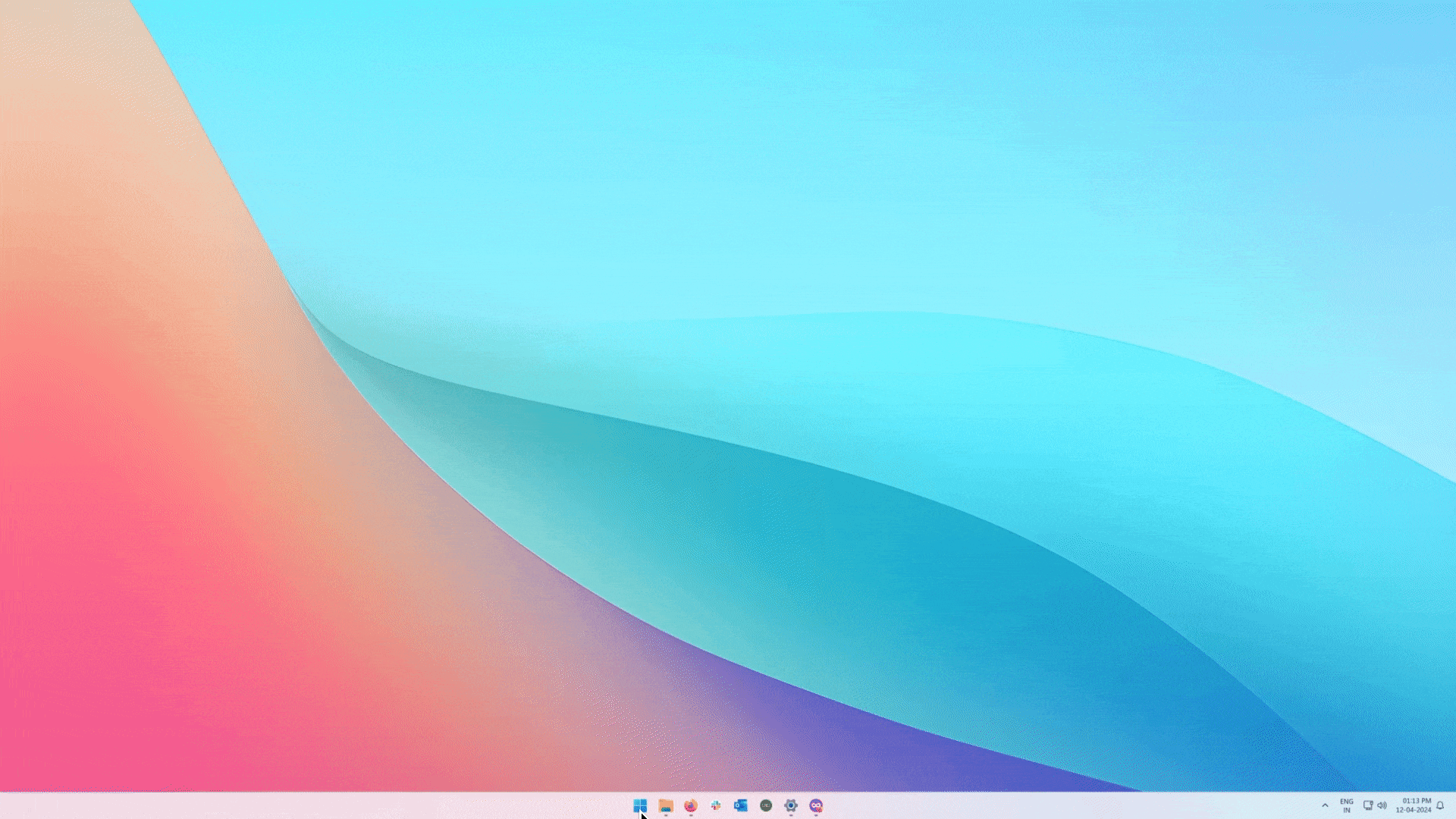Open the dark green round taskbar app
The width and height of the screenshot is (1456, 819).
tap(766, 805)
